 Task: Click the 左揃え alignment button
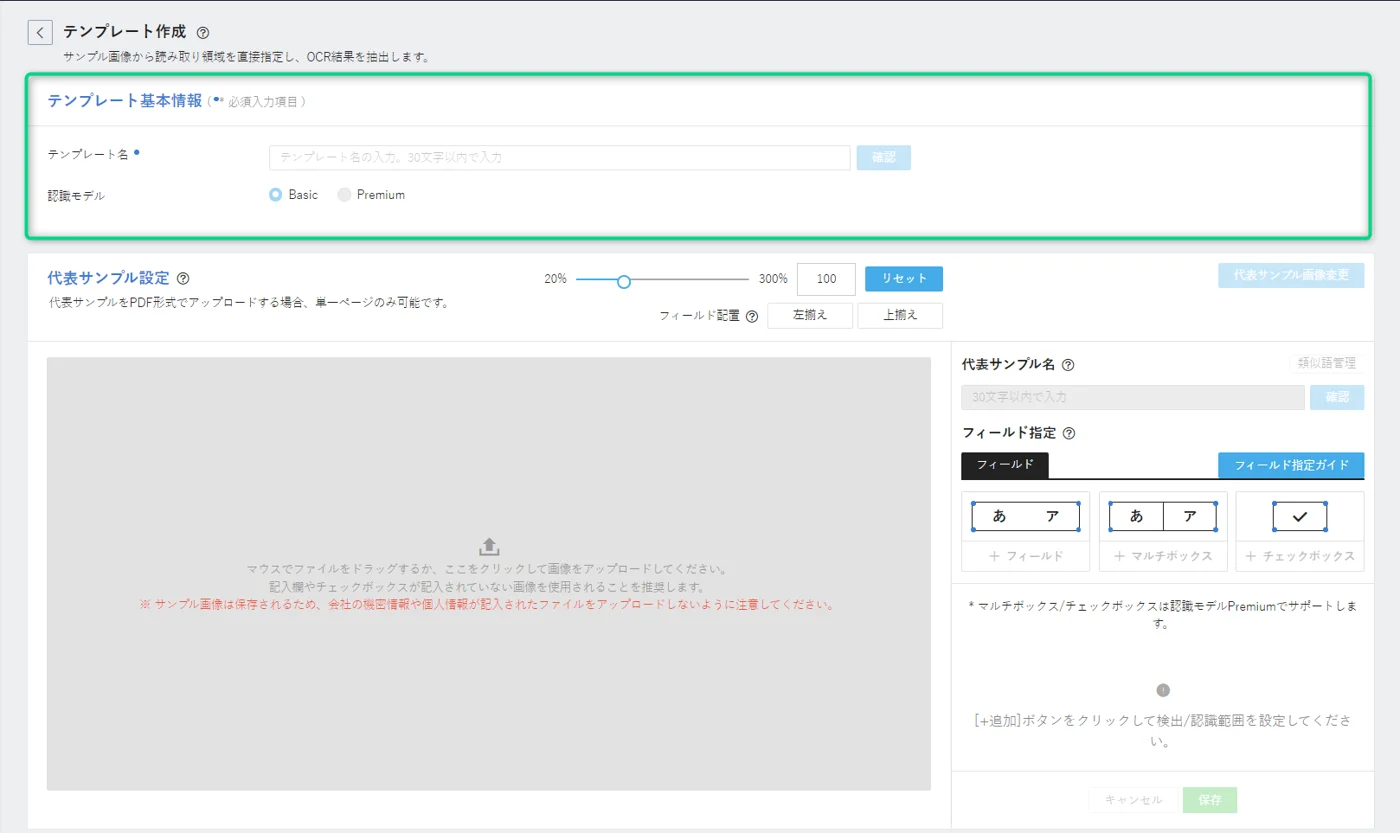[x=810, y=315]
